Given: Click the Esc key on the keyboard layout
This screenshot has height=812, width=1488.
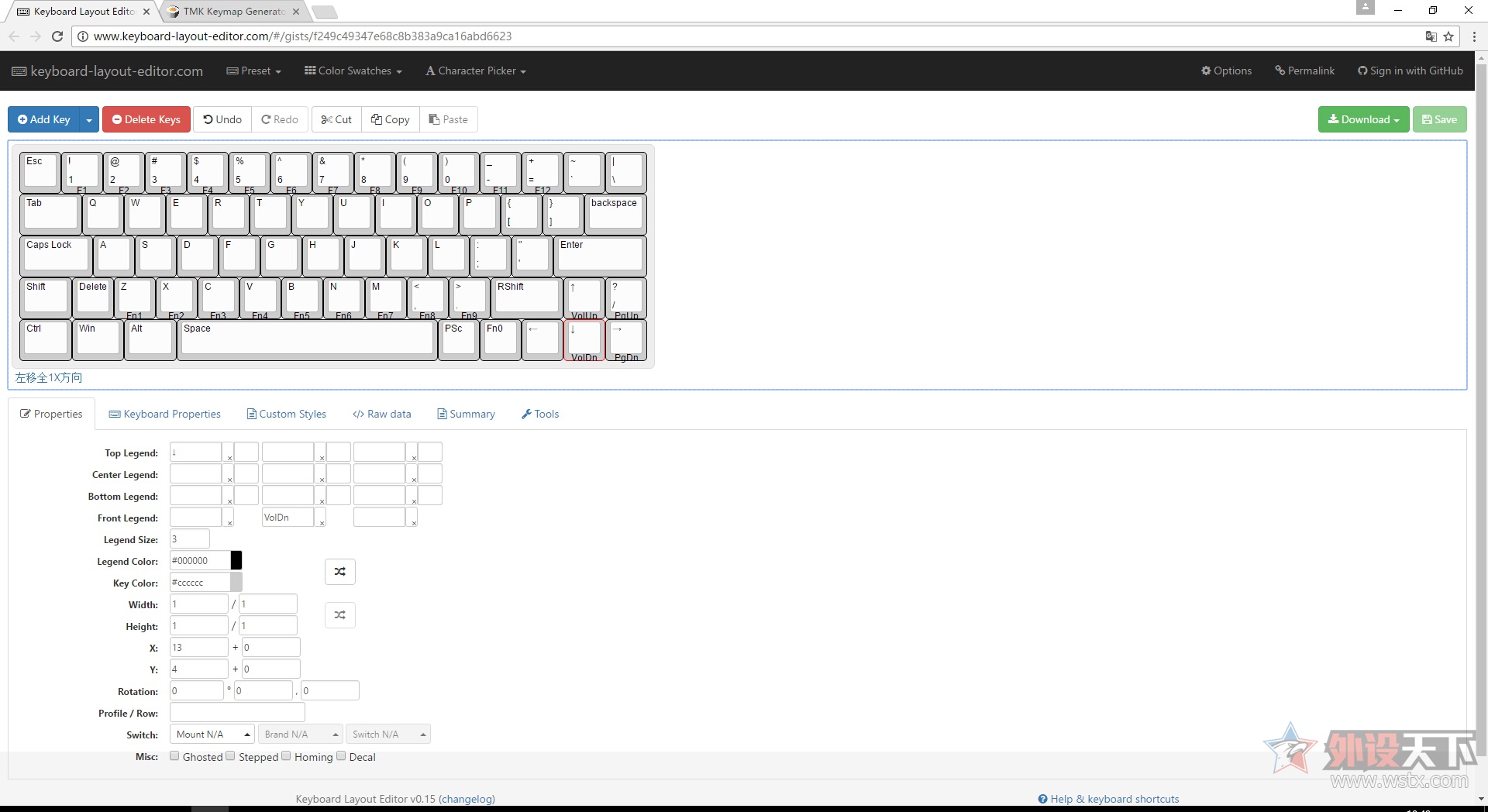Looking at the screenshot, I should pyautogui.click(x=40, y=172).
